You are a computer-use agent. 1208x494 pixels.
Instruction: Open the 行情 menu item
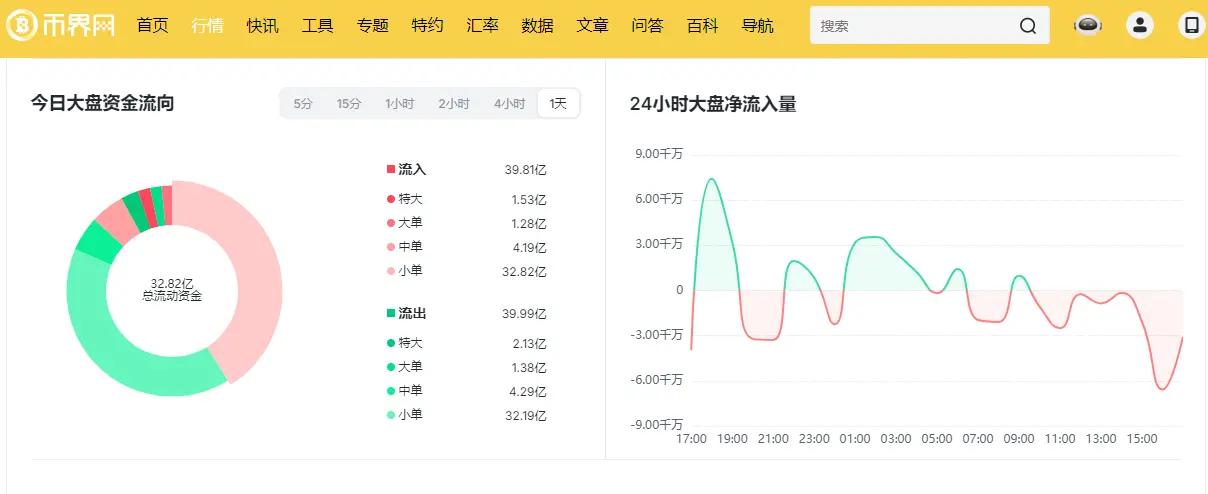click(x=208, y=26)
